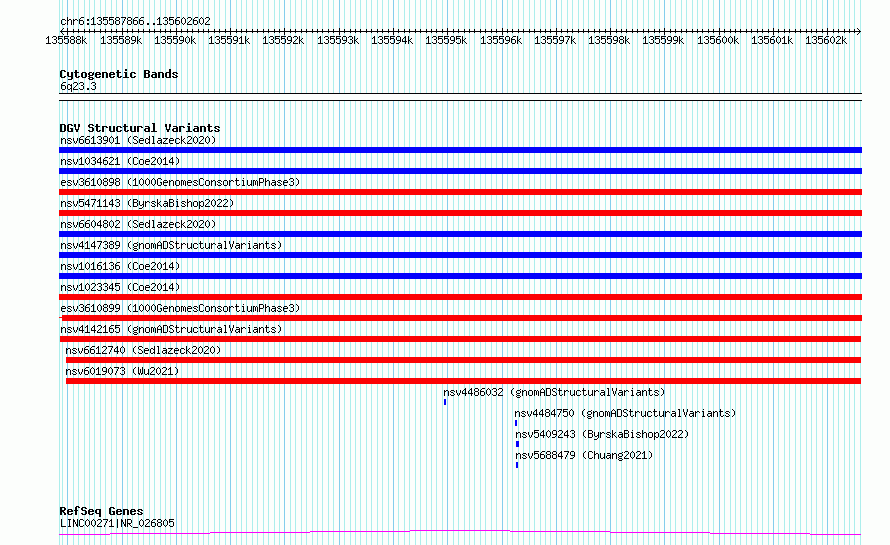Click the 135589k ruler label
The image size is (890, 545).
121,40
